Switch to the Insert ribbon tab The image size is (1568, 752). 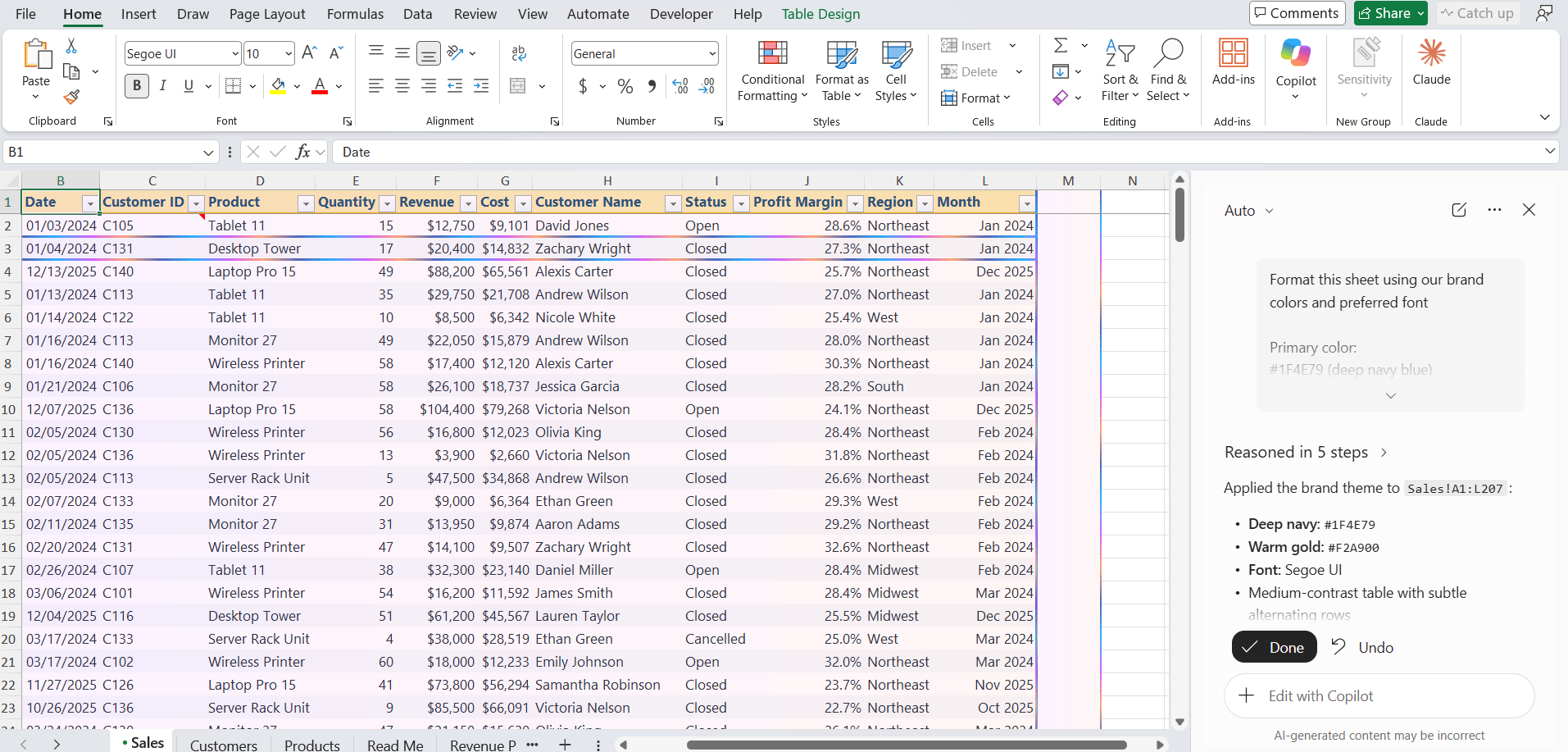click(139, 14)
